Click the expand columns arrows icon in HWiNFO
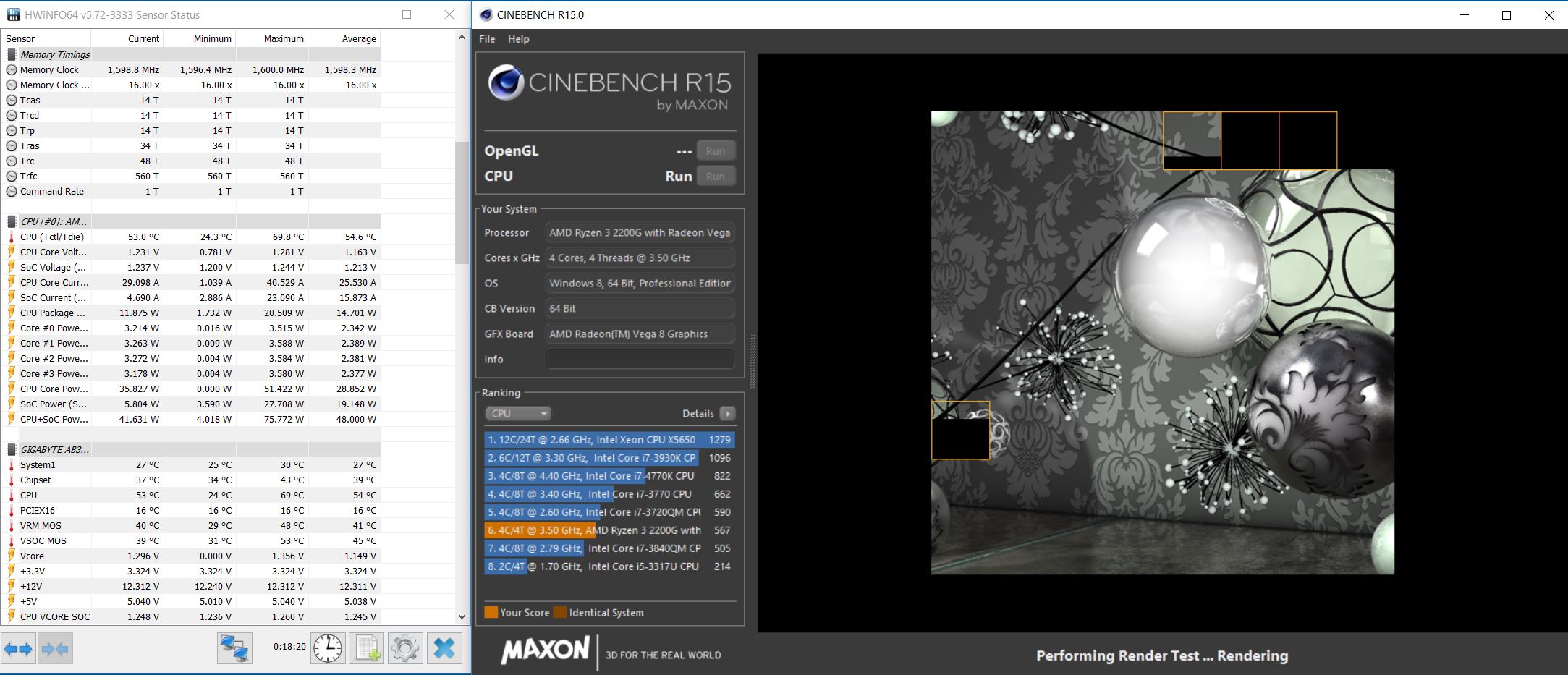The image size is (1568, 675). click(19, 649)
